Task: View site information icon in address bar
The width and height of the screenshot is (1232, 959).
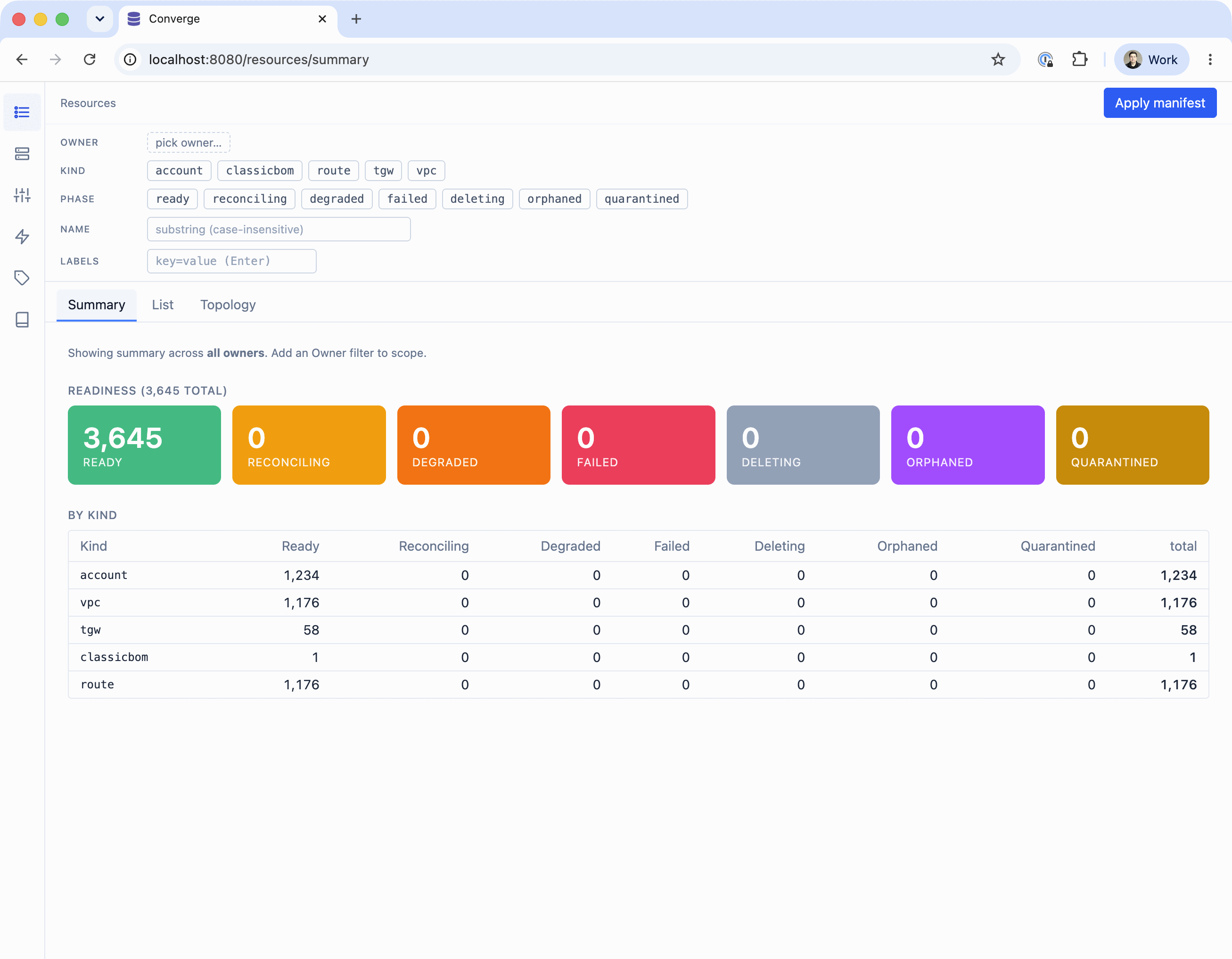Action: pyautogui.click(x=130, y=59)
